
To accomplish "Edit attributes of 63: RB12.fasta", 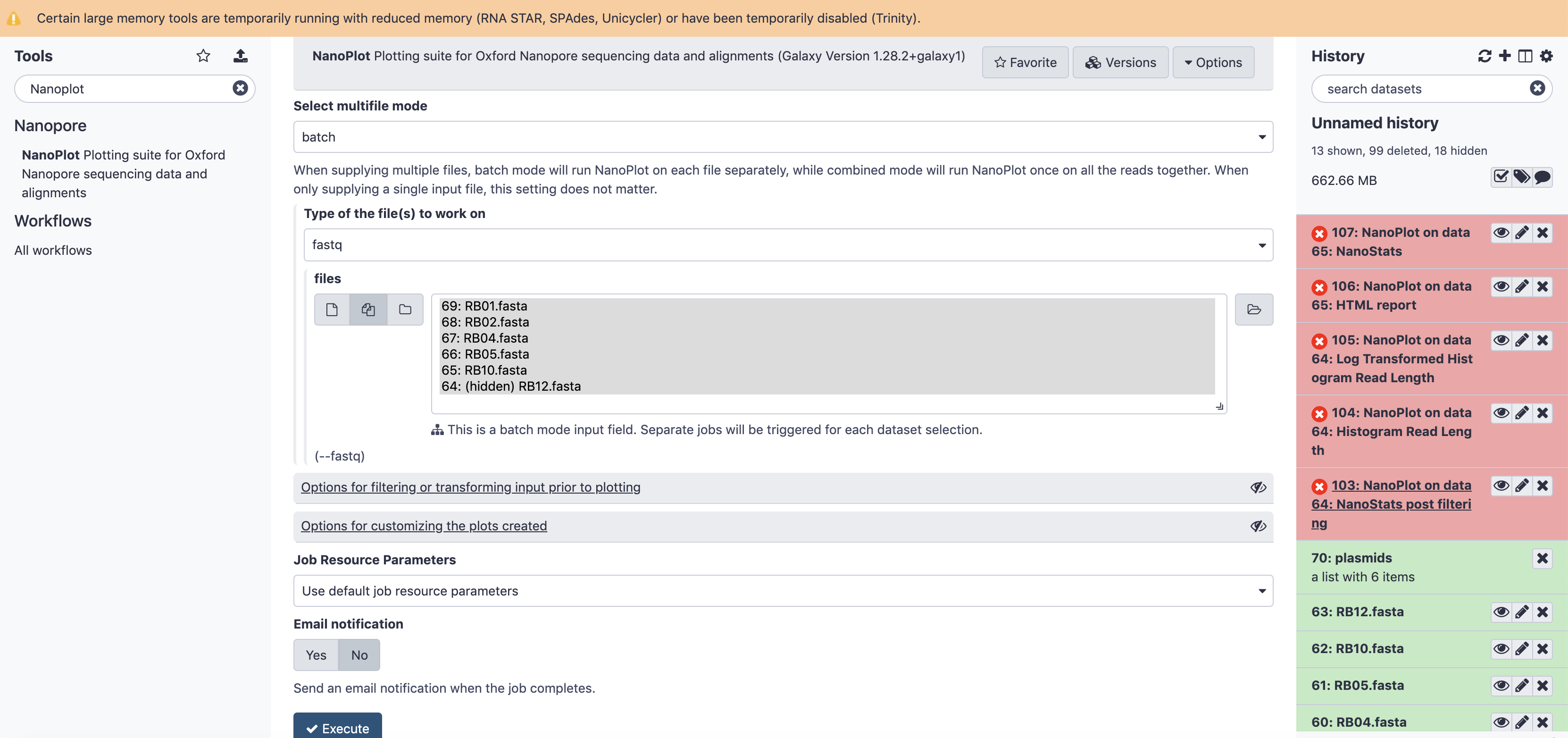I will pyautogui.click(x=1522, y=612).
